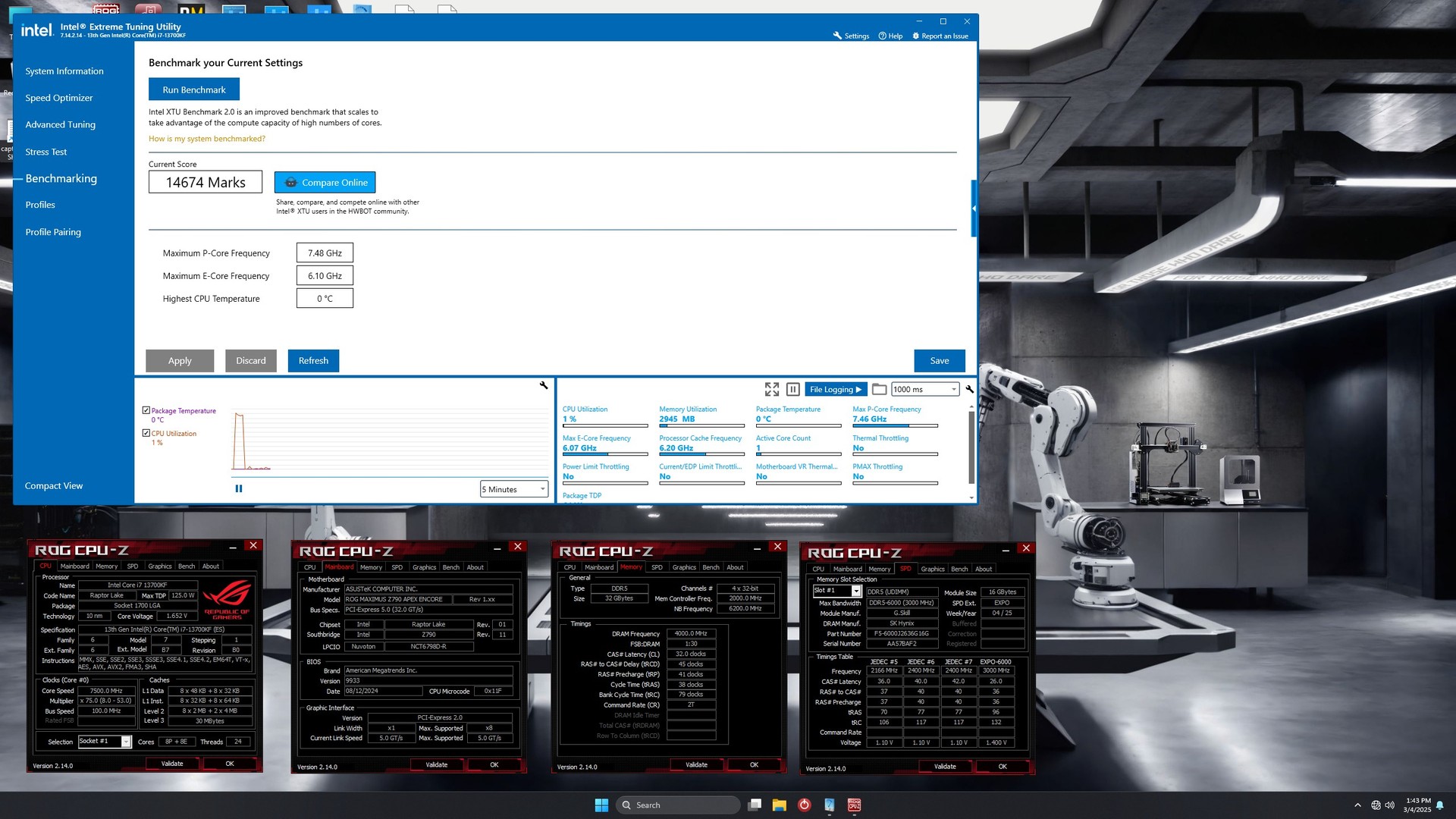Expand monitor panel with fullscreen arrows icon

(x=772, y=389)
